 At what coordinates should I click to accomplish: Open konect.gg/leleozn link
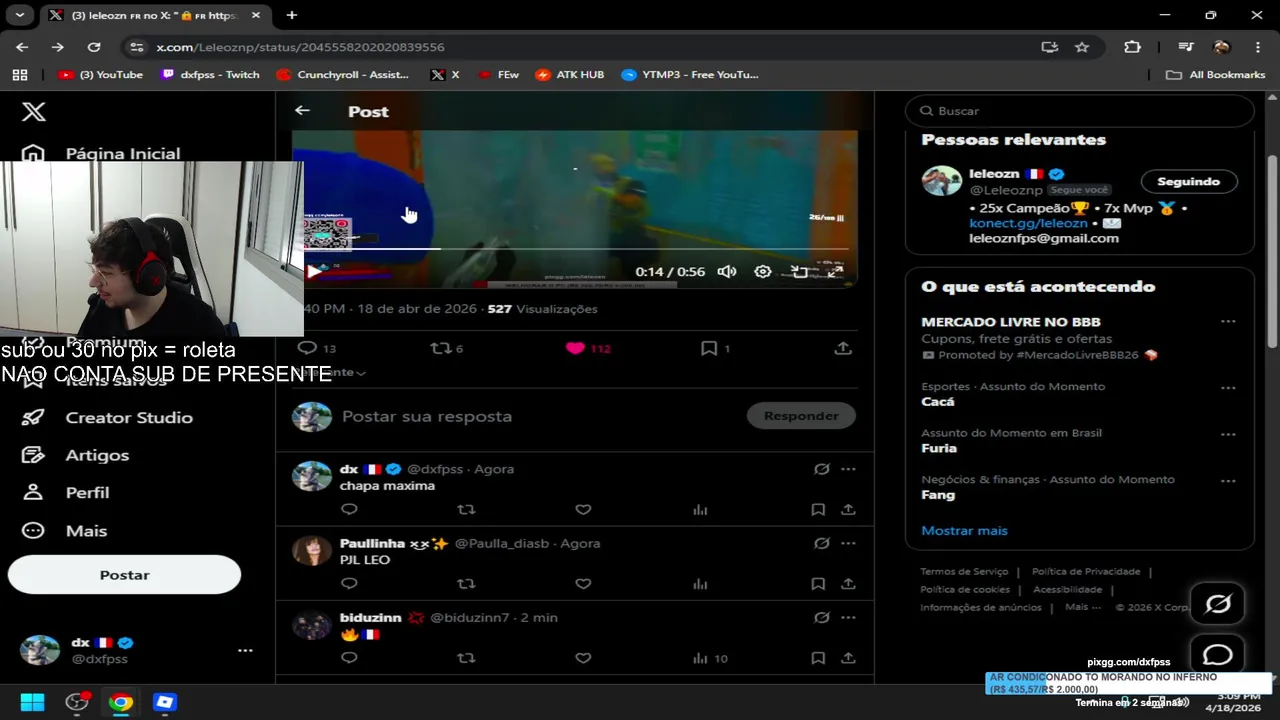[x=1028, y=223]
